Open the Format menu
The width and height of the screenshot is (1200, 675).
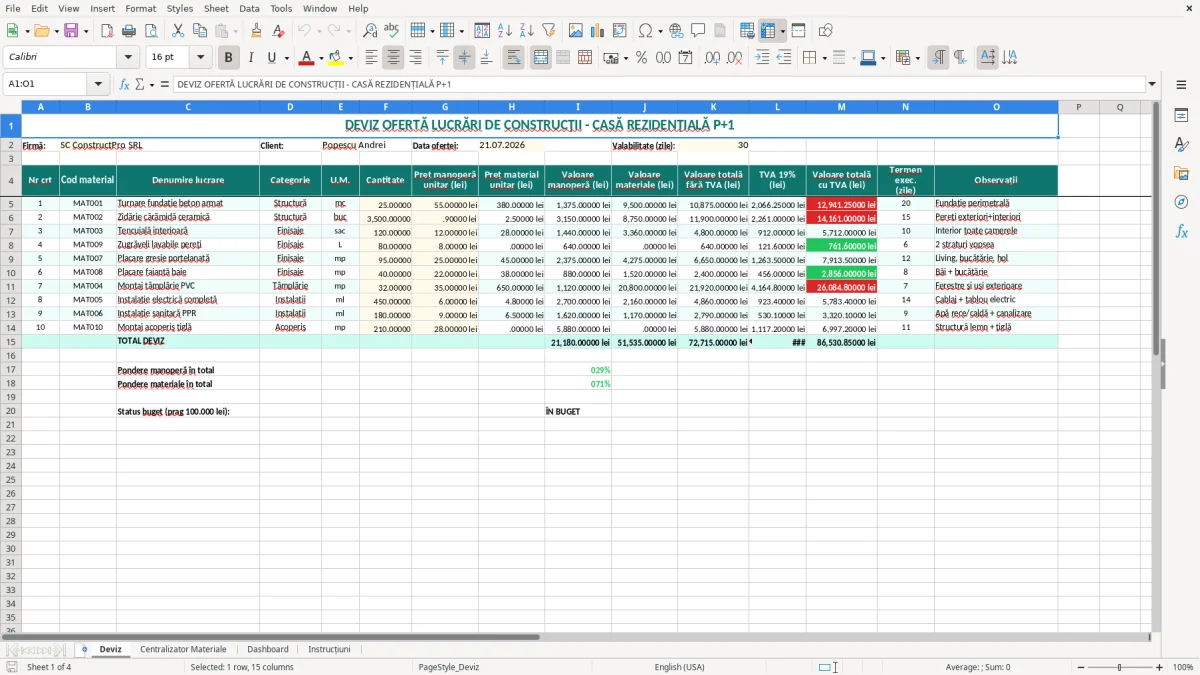[140, 8]
